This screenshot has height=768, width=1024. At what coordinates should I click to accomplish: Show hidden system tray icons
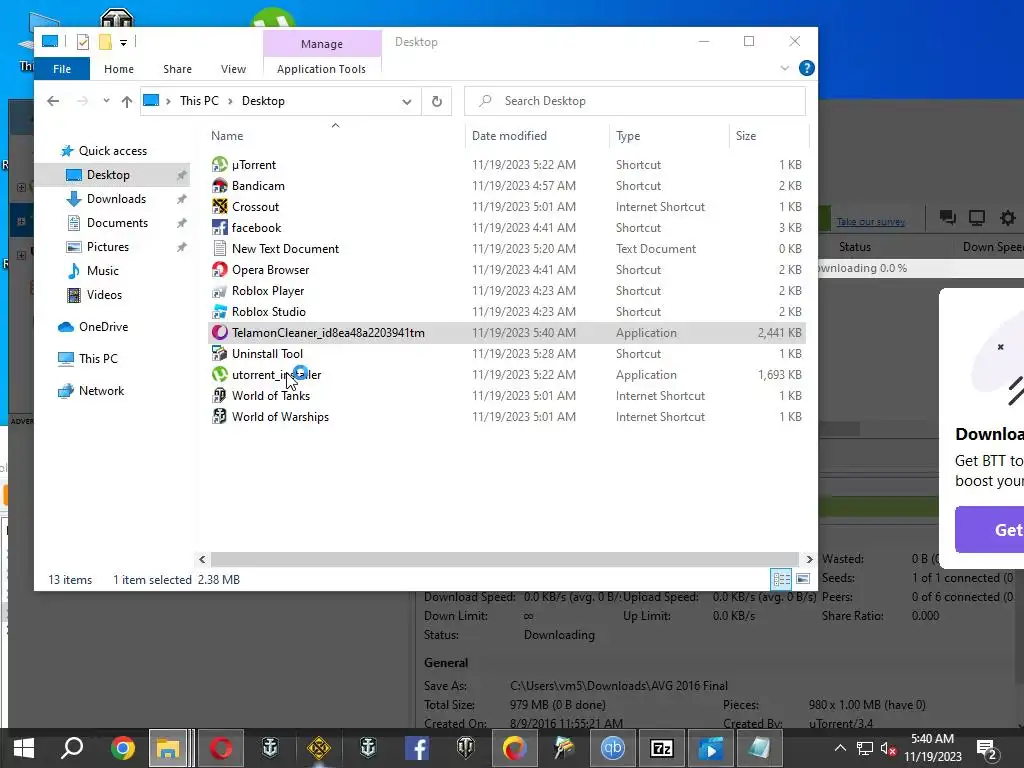point(840,748)
